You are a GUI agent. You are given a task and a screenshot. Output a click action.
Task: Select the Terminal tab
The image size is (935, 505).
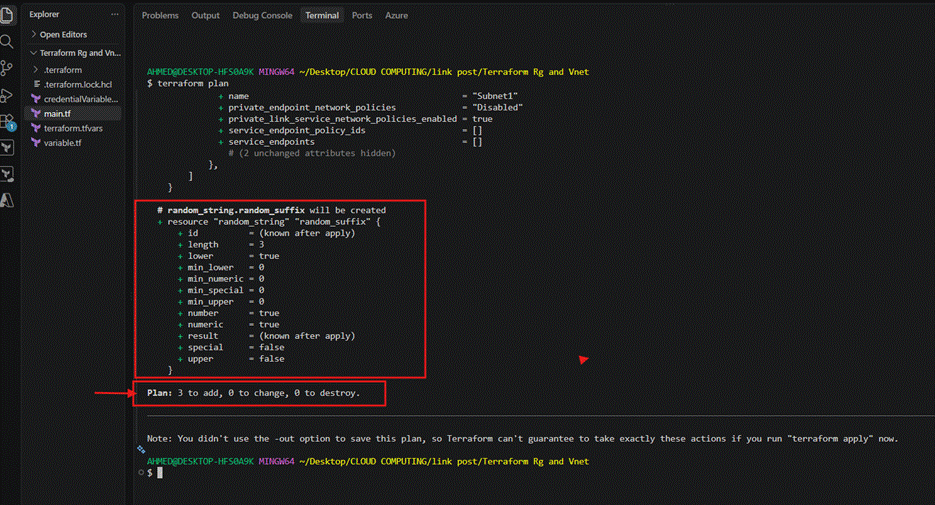[322, 16]
